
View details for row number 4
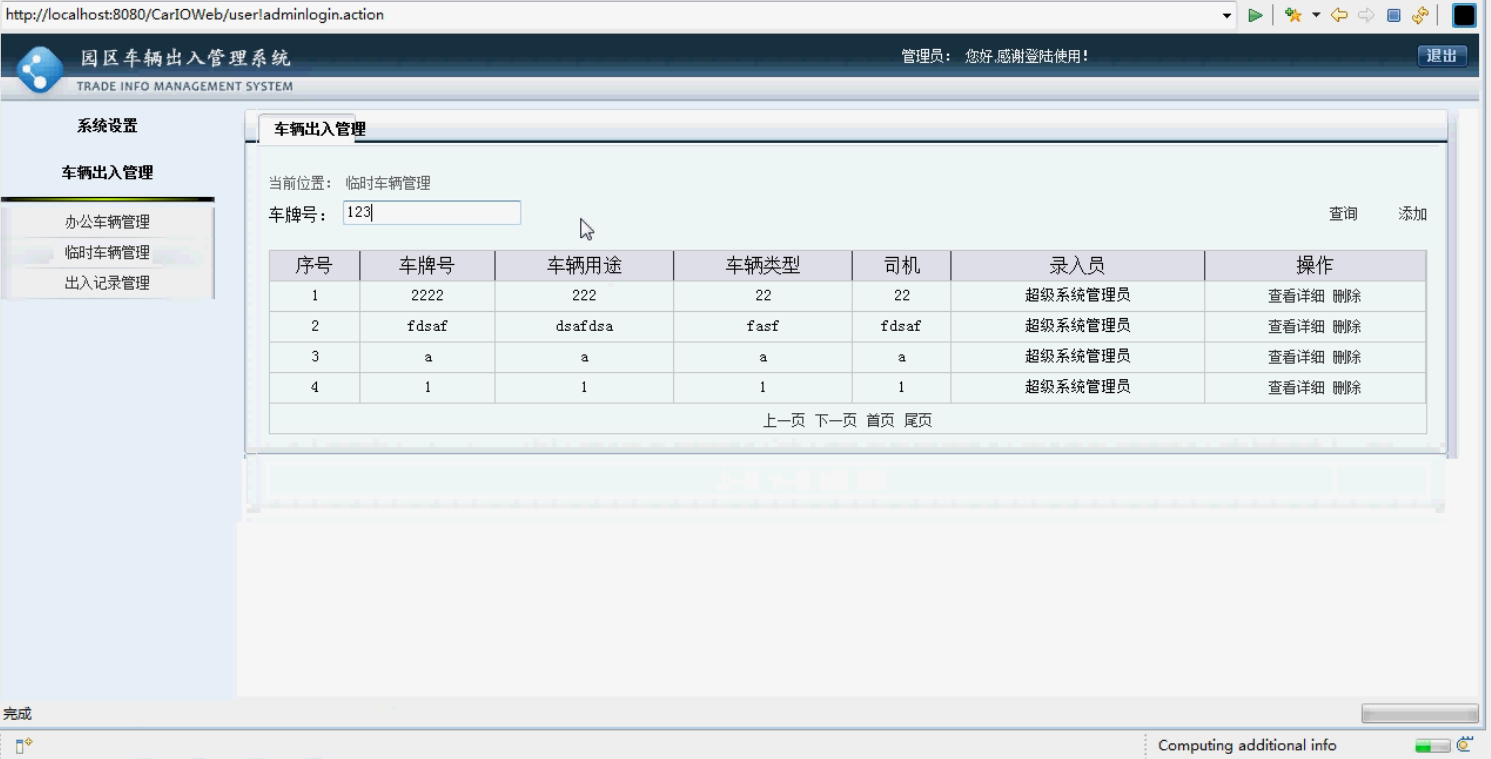point(1296,388)
